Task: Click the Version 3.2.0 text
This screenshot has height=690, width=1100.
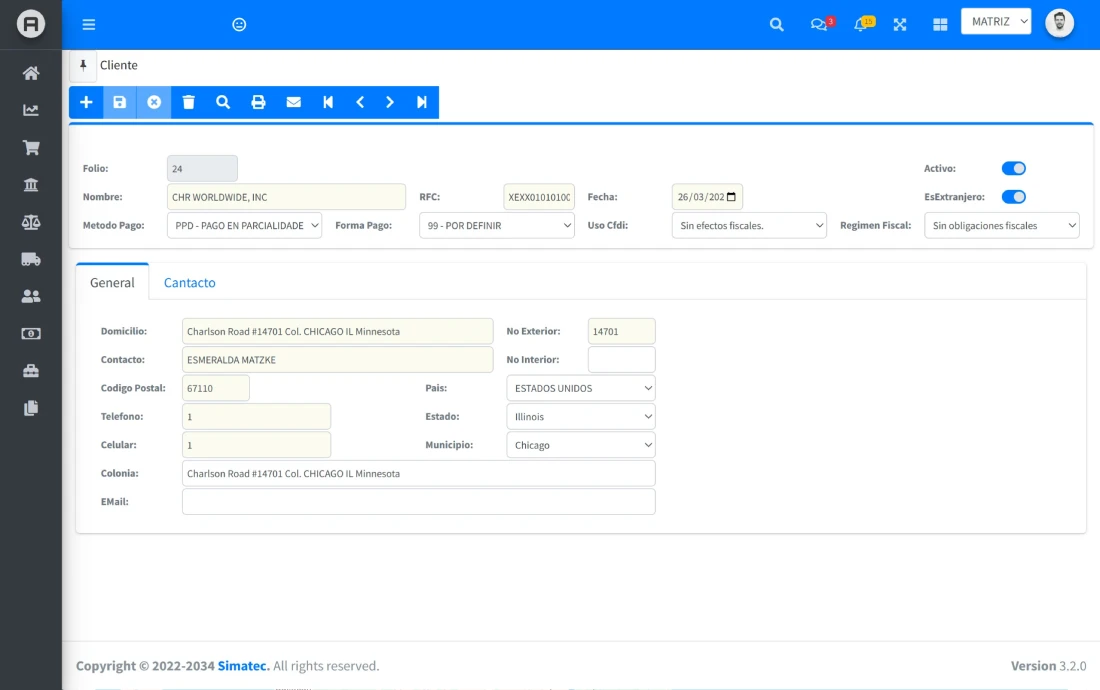Action: click(x=1048, y=666)
